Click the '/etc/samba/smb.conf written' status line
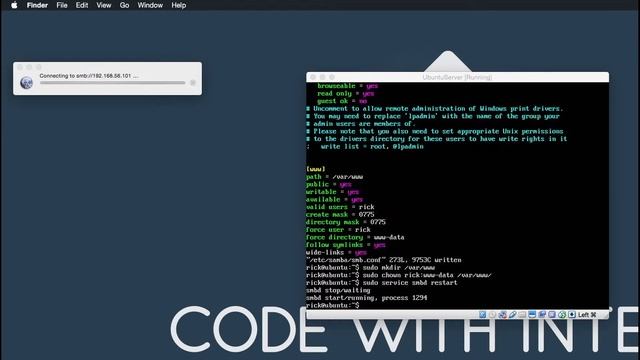 click(384, 260)
